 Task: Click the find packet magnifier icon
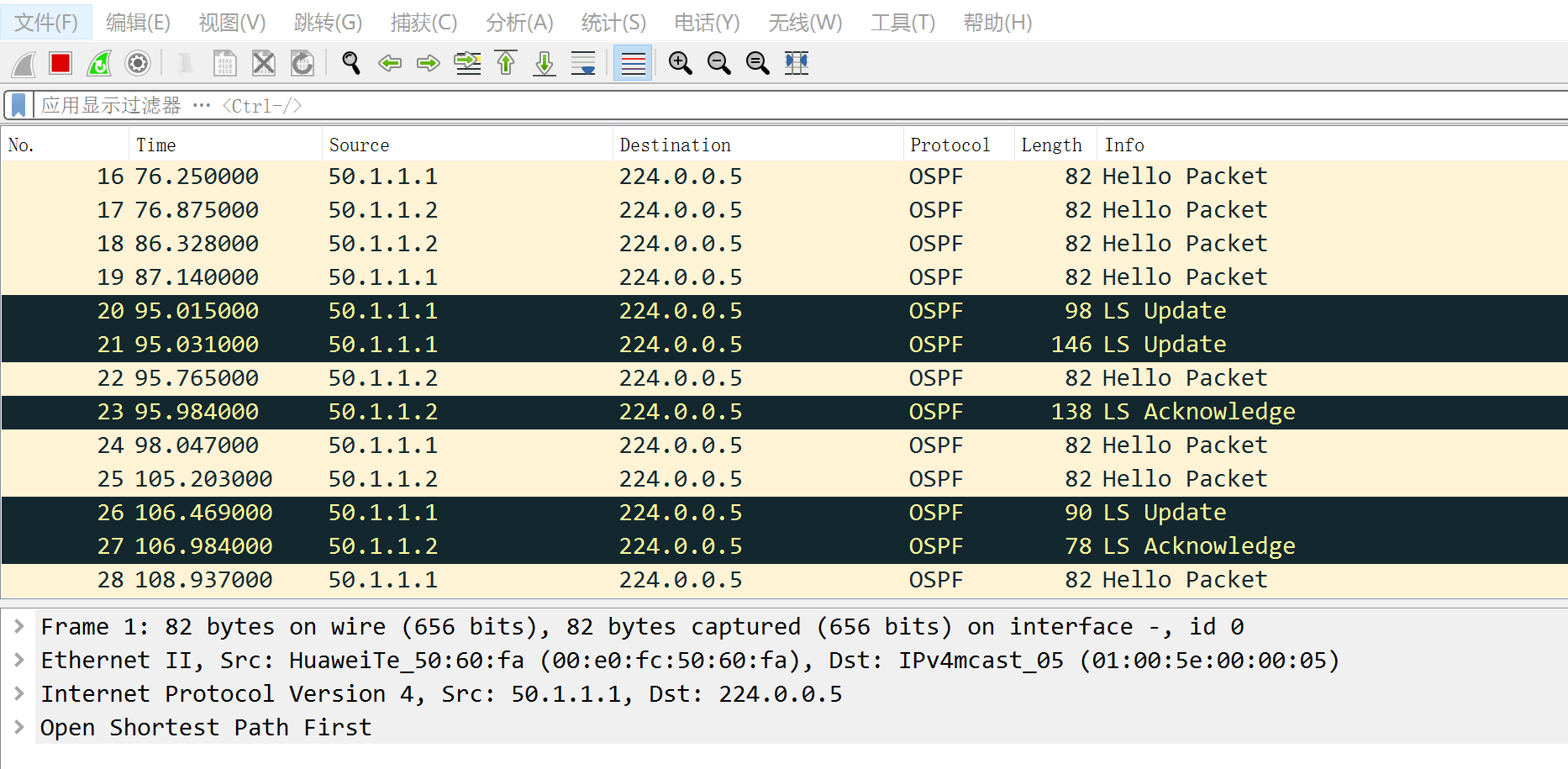point(351,63)
